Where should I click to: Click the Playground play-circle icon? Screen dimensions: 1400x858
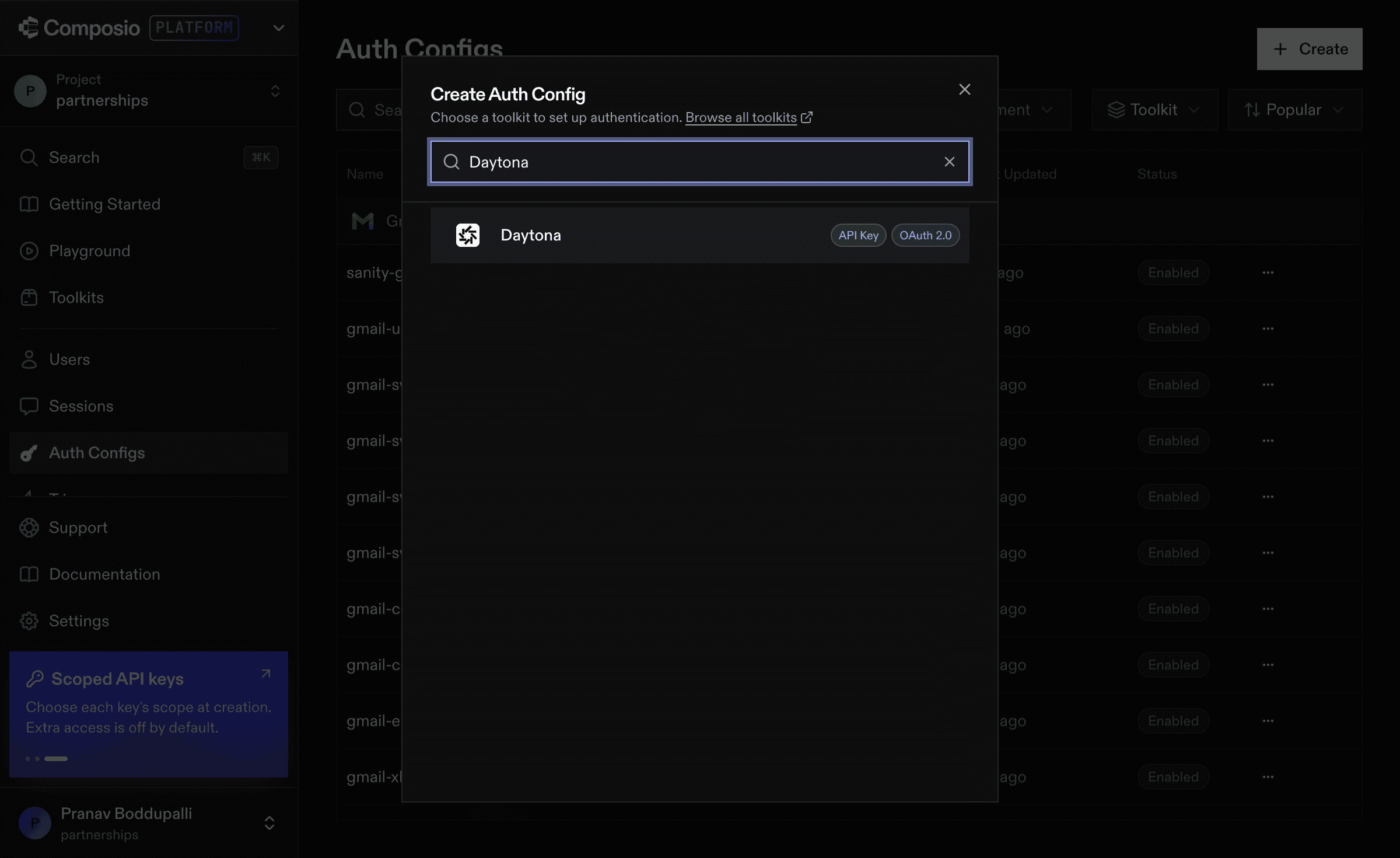tap(29, 251)
